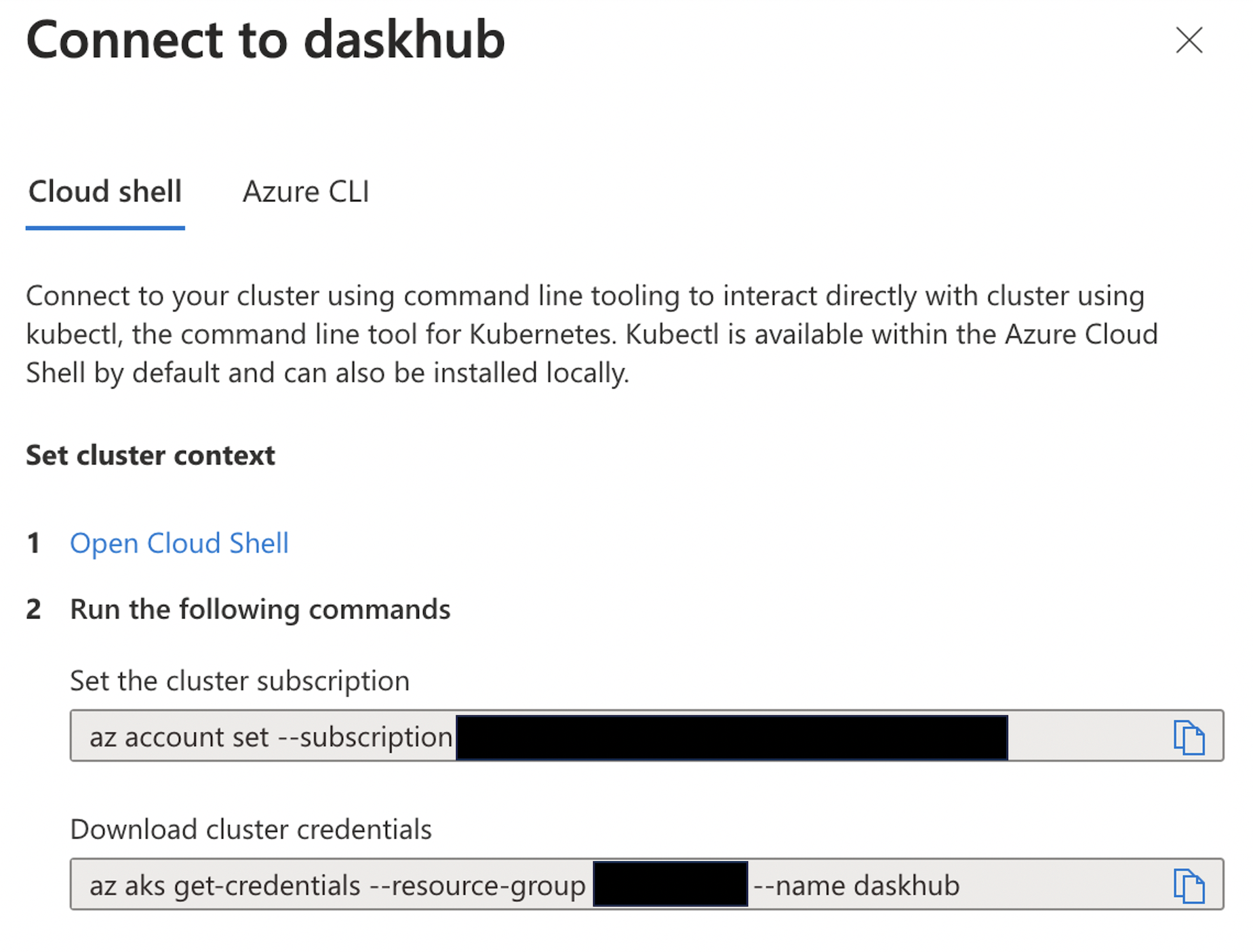Screen dimensions: 1253x952
Task: Click the Download cluster credentials label
Action: click(251, 829)
